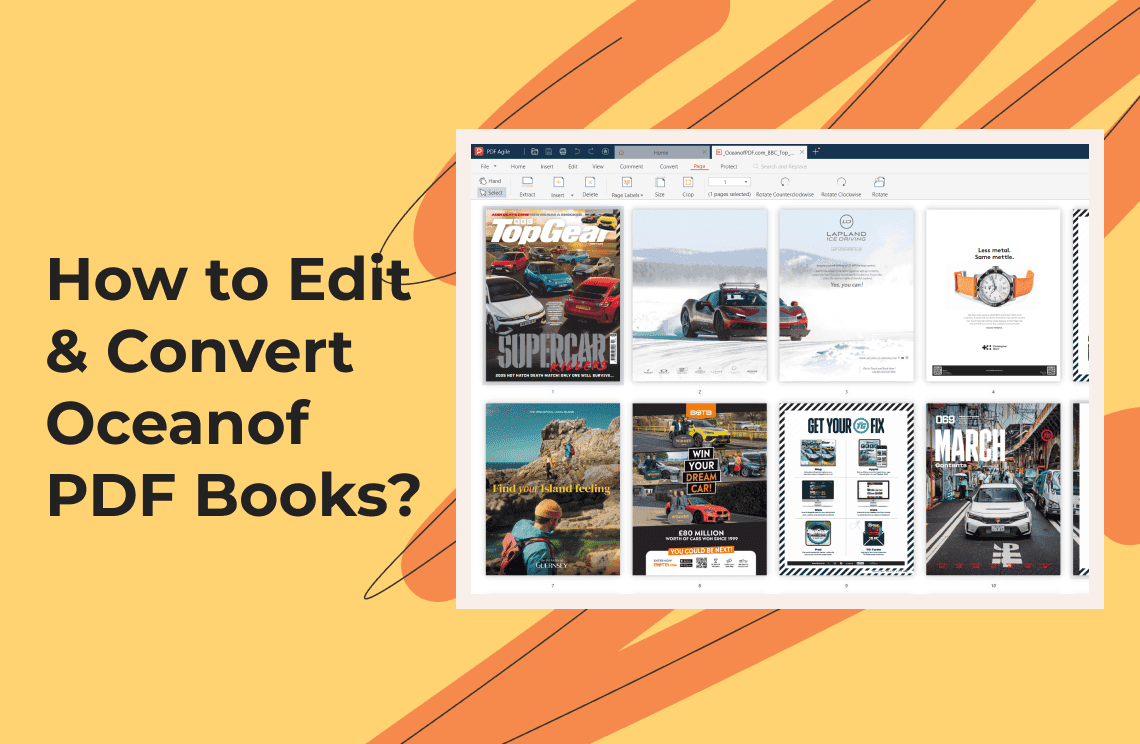Open the Home ribbon menu

(518, 167)
